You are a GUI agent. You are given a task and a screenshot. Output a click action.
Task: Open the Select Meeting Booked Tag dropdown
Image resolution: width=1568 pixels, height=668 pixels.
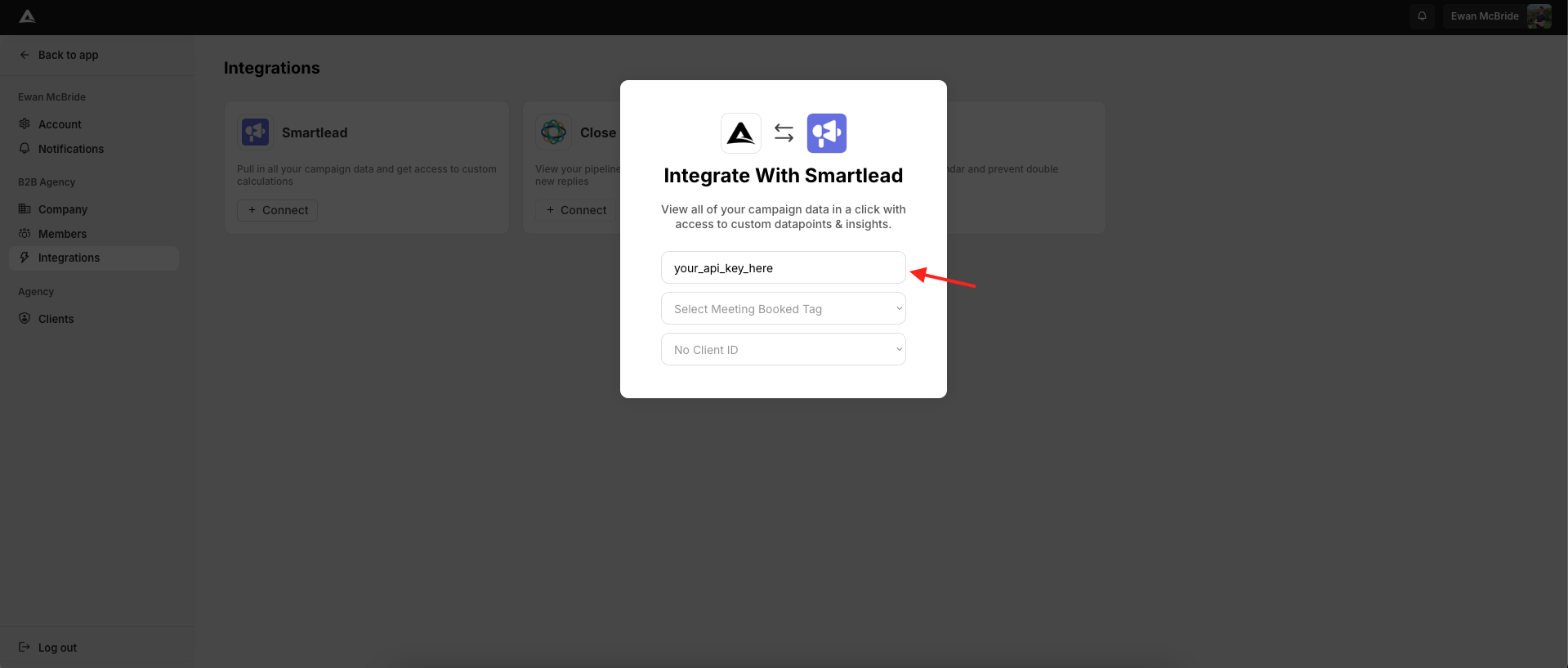pos(783,309)
